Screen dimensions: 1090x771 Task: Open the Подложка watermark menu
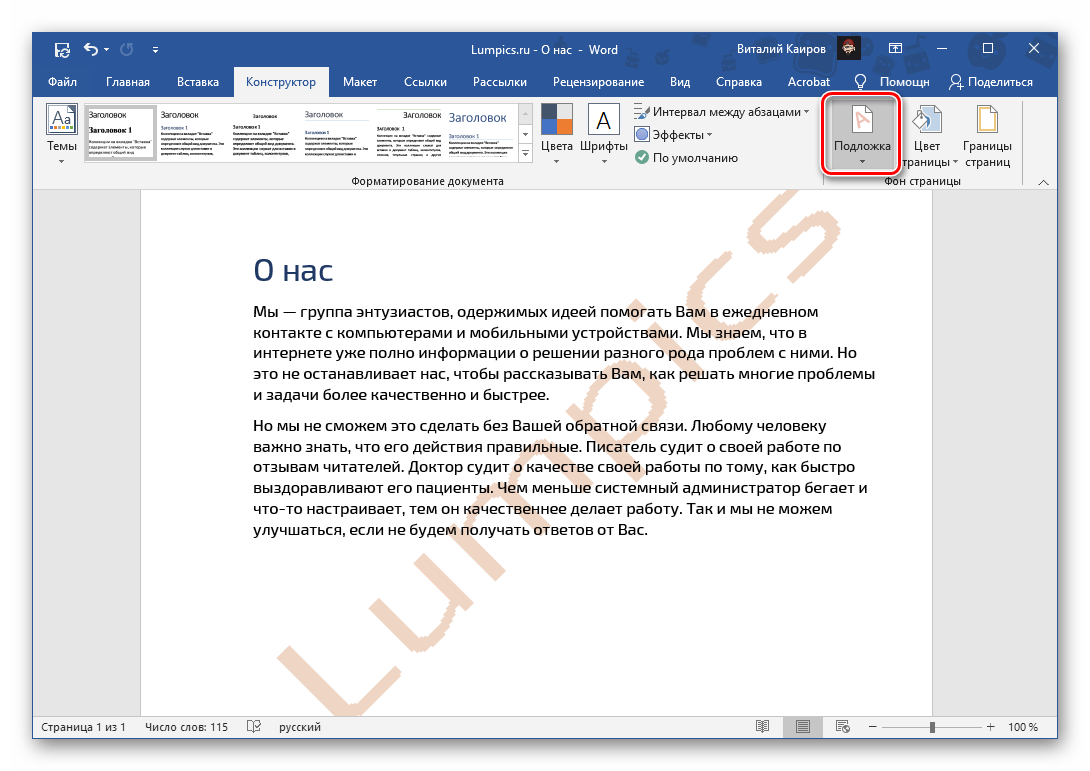point(862,134)
